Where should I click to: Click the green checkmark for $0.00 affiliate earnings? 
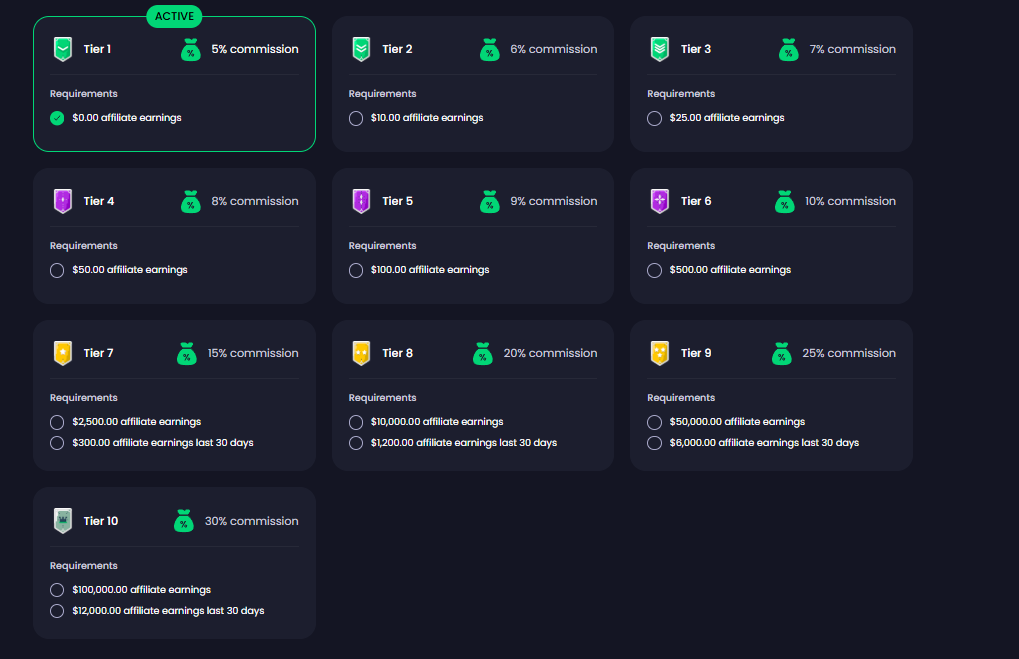[x=57, y=118]
